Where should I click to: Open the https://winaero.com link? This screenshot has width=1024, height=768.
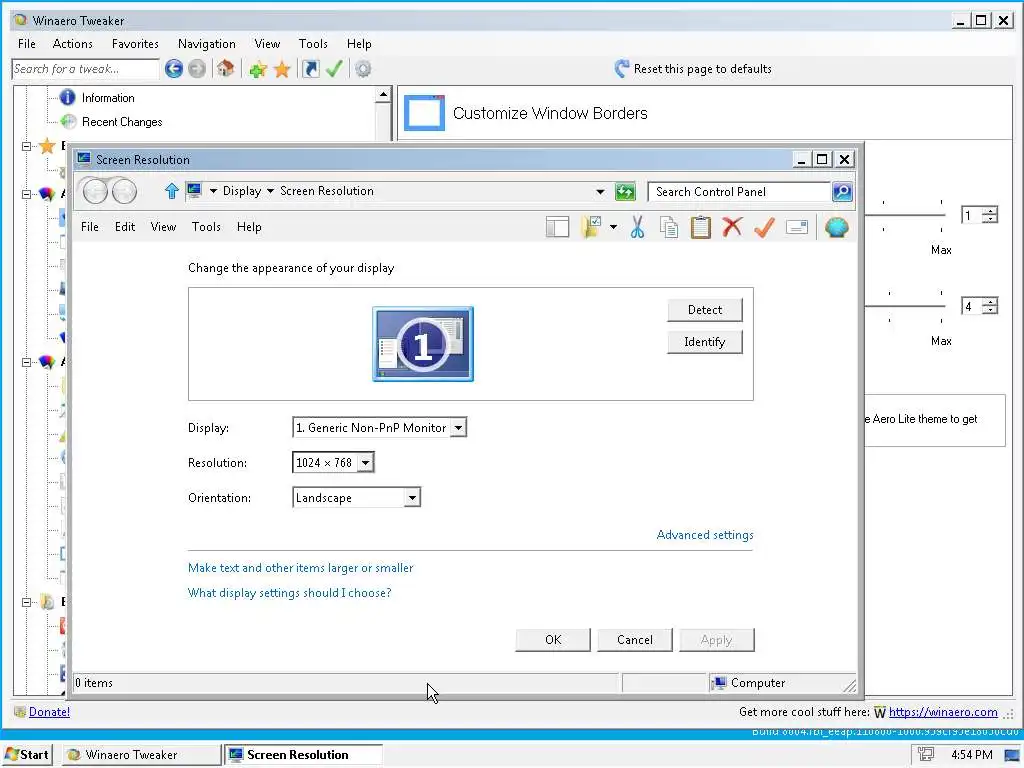[943, 712]
